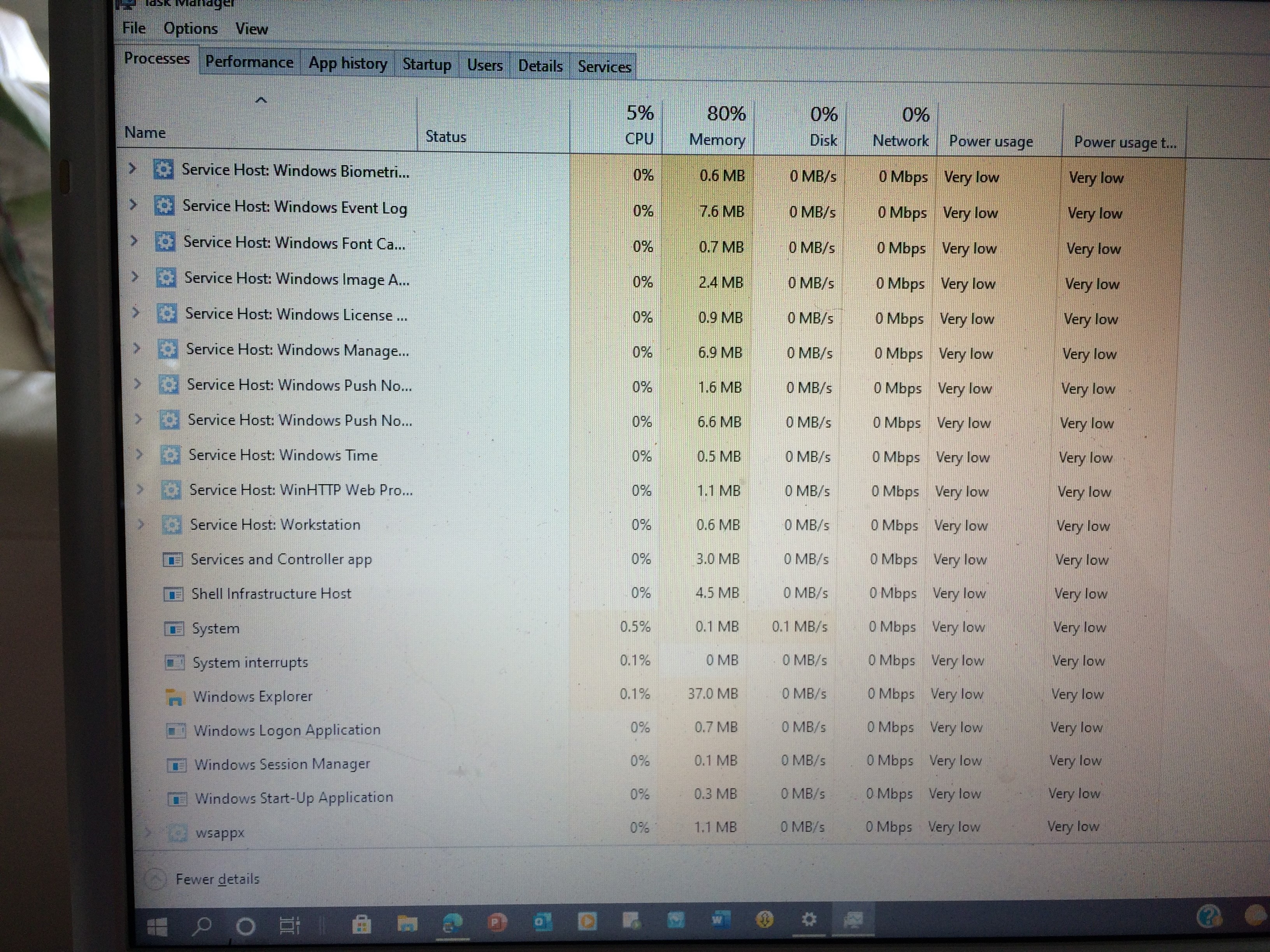Click the Task Manager taskbar icon

(x=853, y=919)
